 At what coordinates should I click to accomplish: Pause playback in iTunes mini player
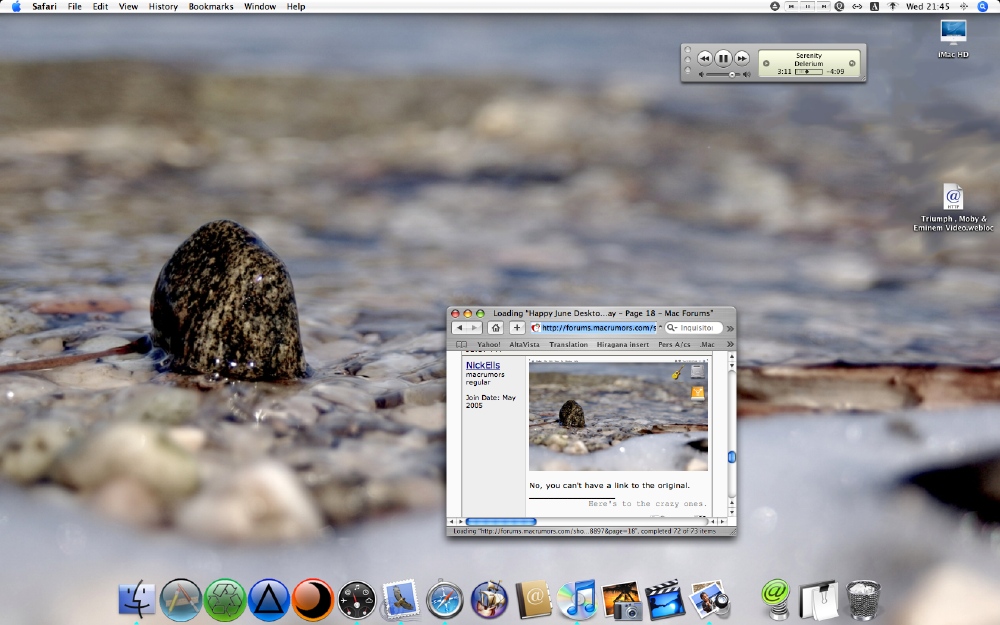[723, 59]
